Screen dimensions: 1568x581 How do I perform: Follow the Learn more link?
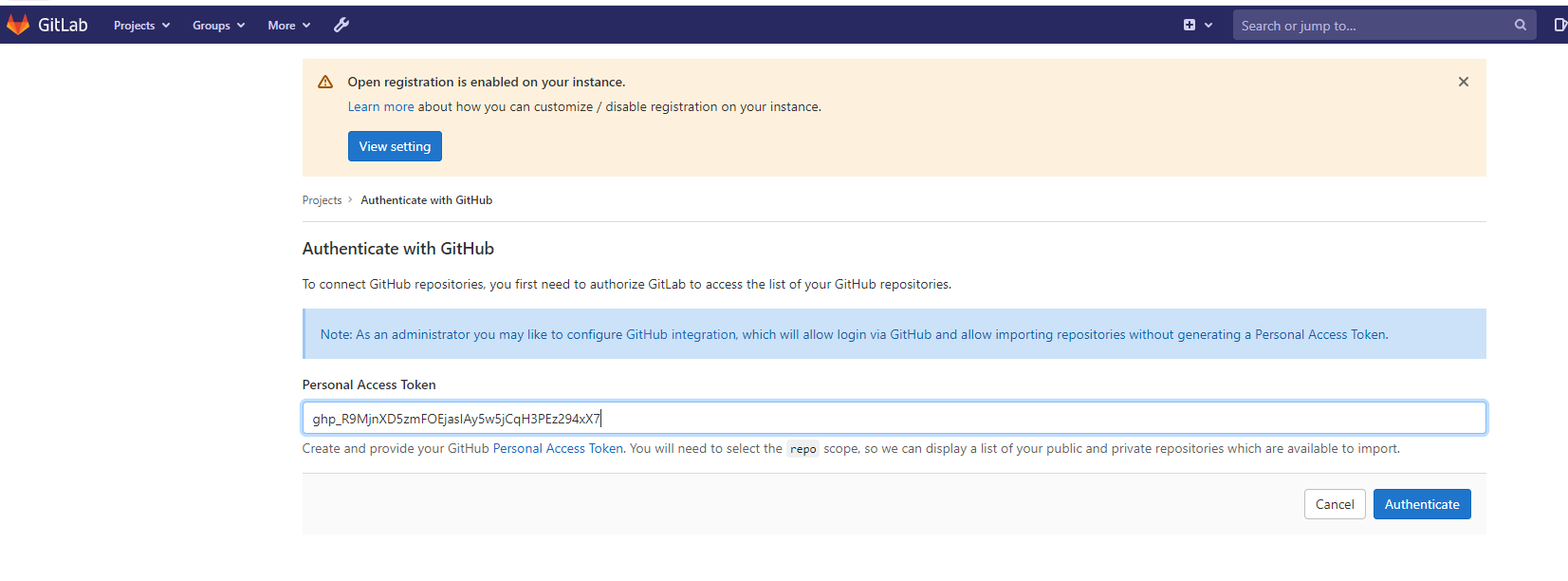pos(380,107)
